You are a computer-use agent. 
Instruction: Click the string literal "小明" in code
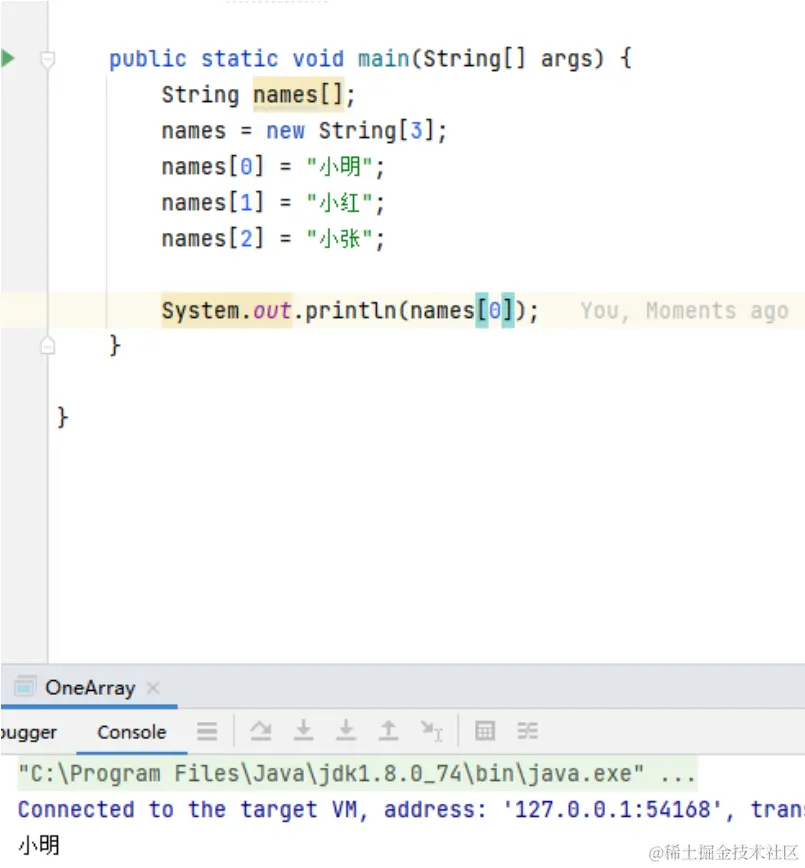tap(339, 166)
